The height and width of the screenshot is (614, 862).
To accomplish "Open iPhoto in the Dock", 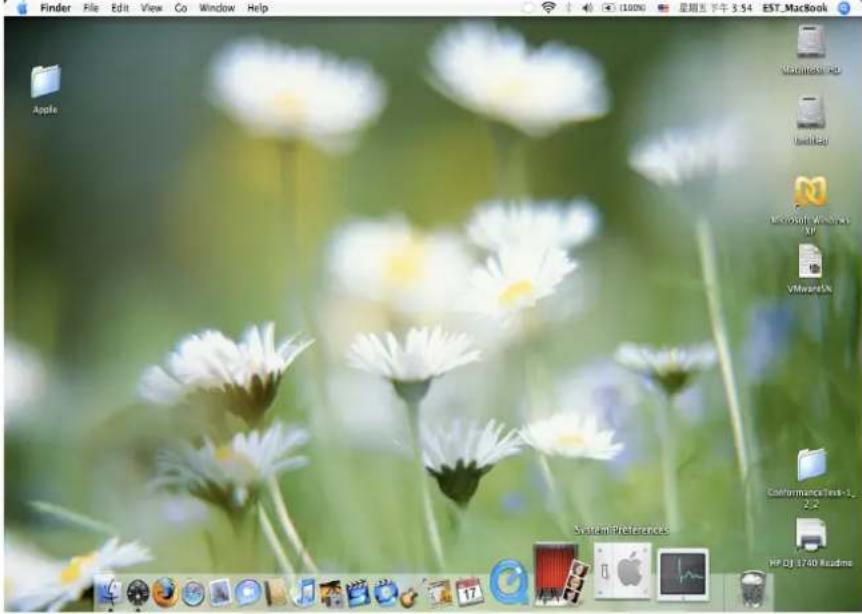I will tap(331, 594).
